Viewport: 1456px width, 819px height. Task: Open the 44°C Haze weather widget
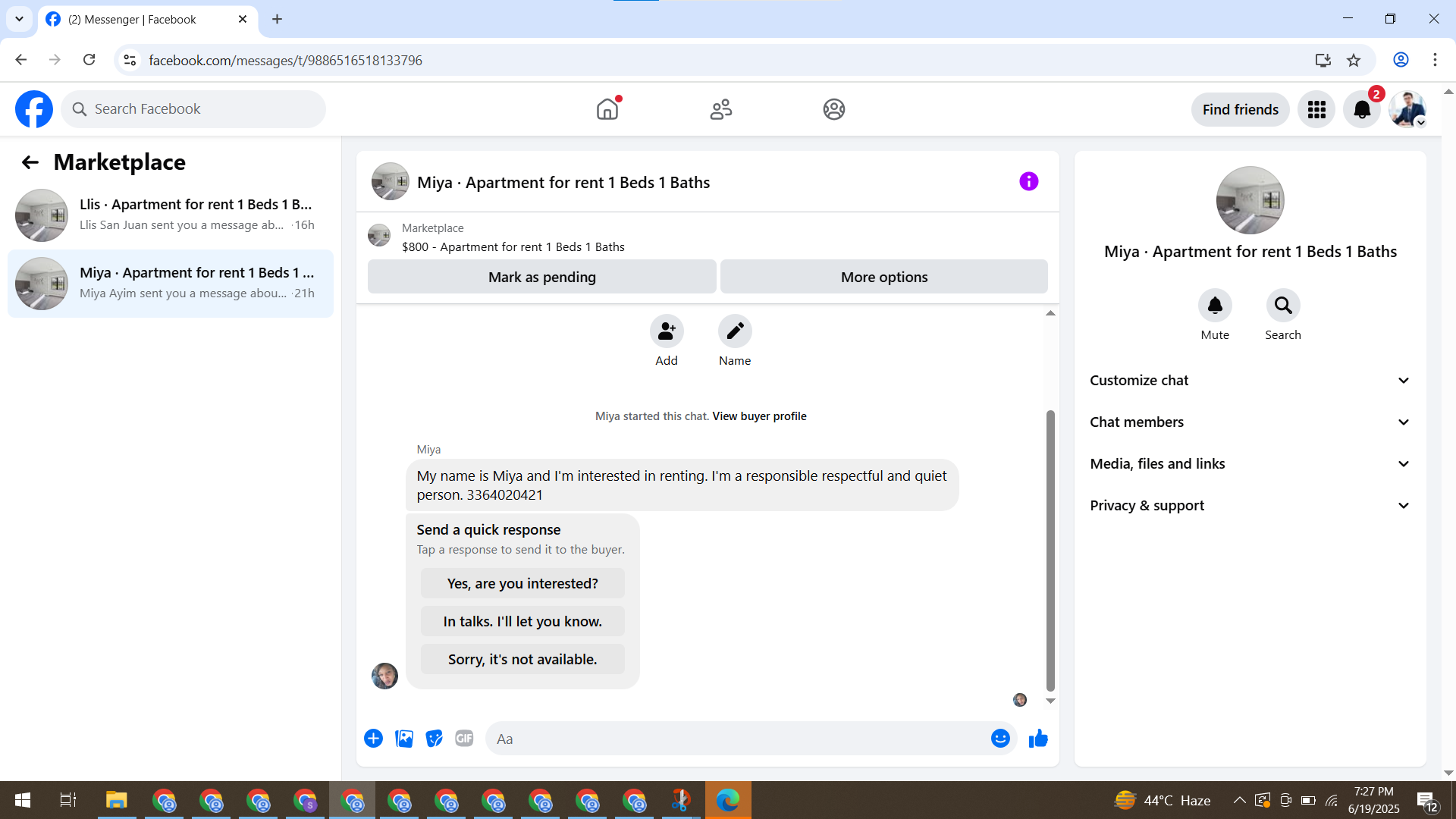click(x=1163, y=800)
